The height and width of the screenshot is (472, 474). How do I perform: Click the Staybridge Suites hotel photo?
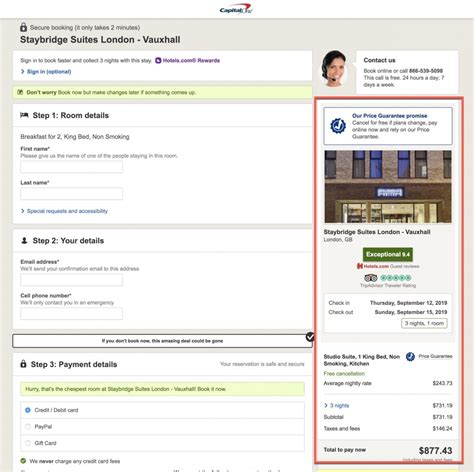click(388, 186)
